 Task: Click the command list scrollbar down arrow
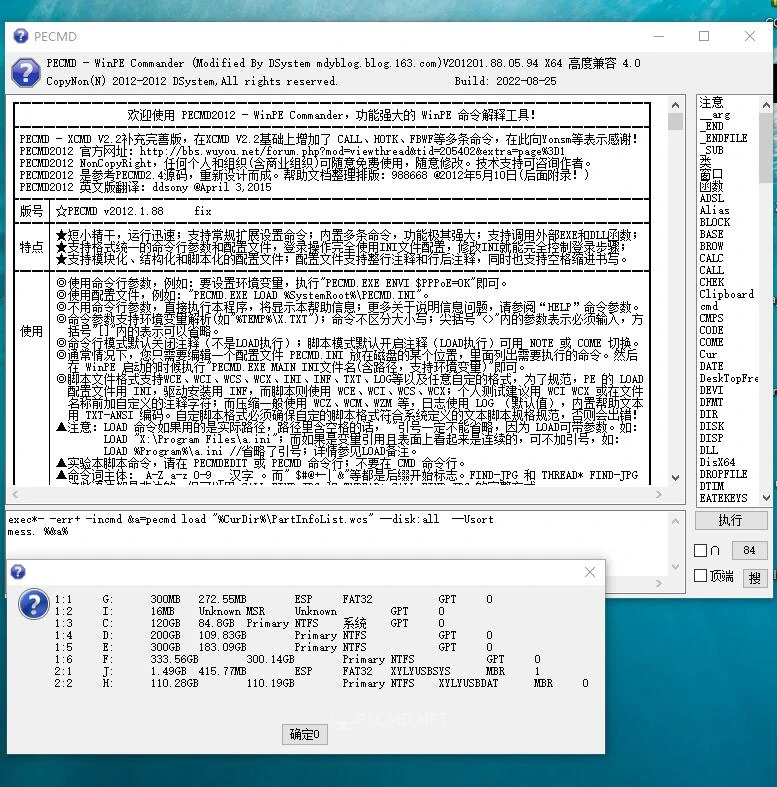(x=766, y=497)
